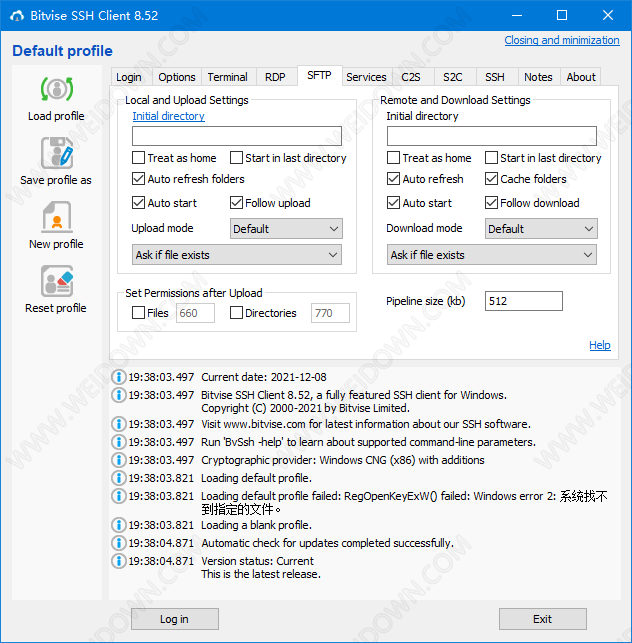Click the Save profile as icon
The height and width of the screenshot is (643, 632).
click(57, 153)
